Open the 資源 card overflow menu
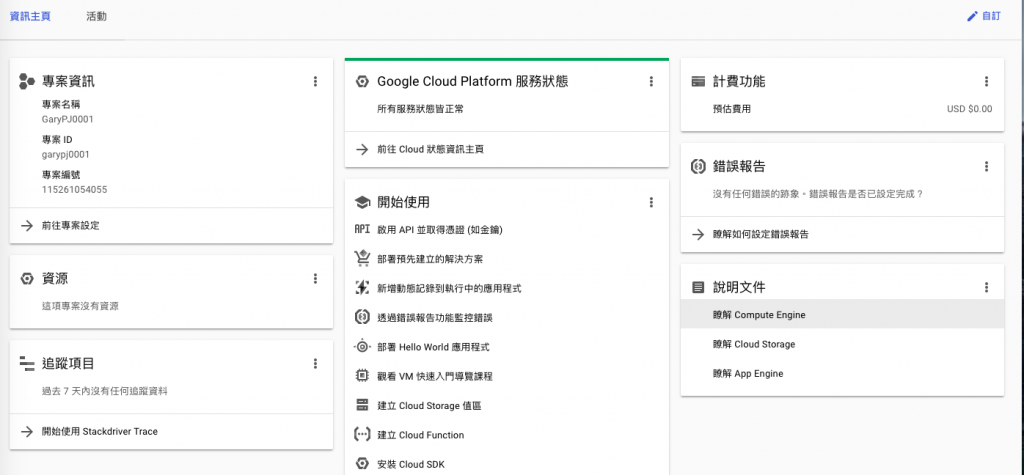Viewport: 1024px width, 475px height. point(315,278)
